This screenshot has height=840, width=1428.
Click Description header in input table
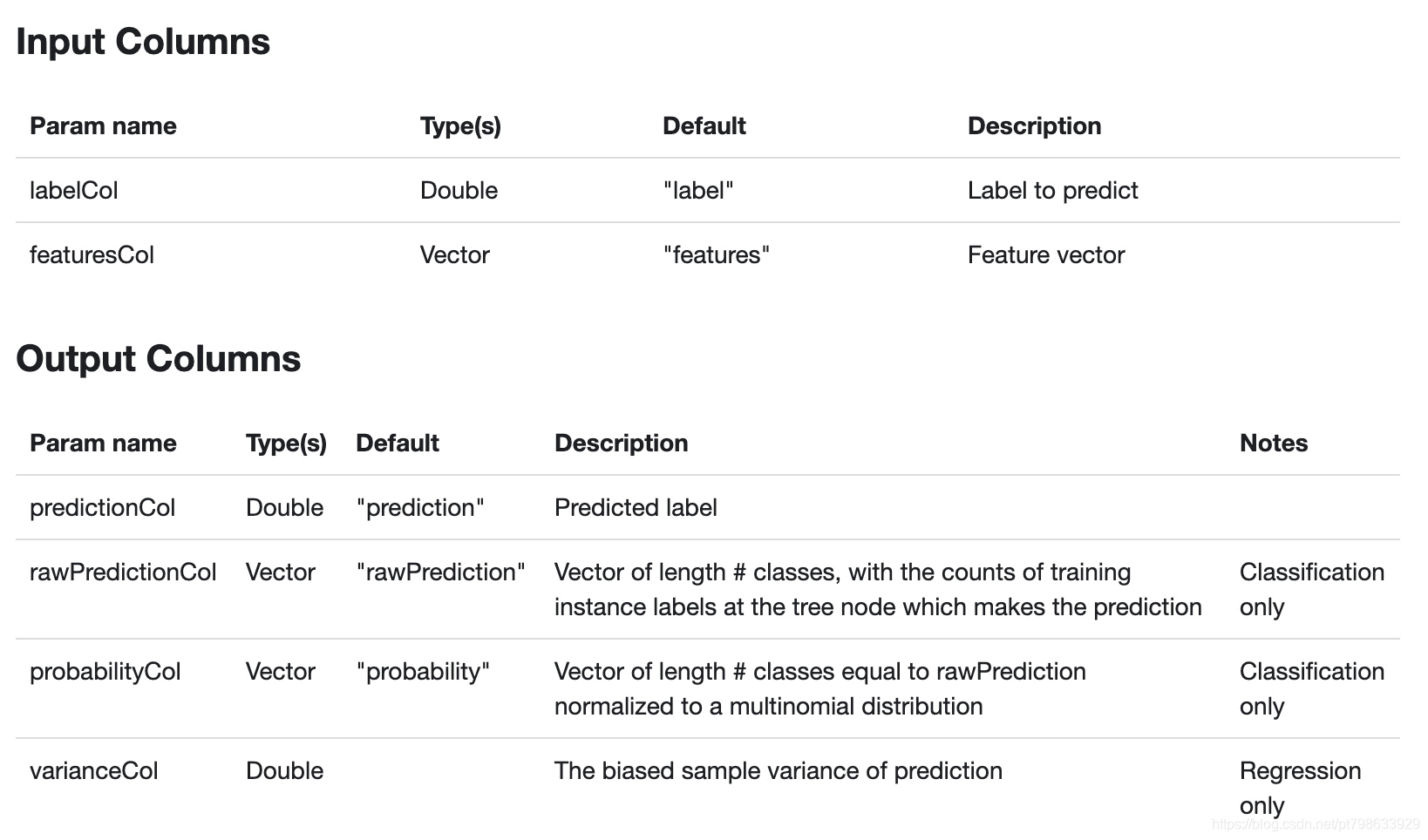[1034, 126]
